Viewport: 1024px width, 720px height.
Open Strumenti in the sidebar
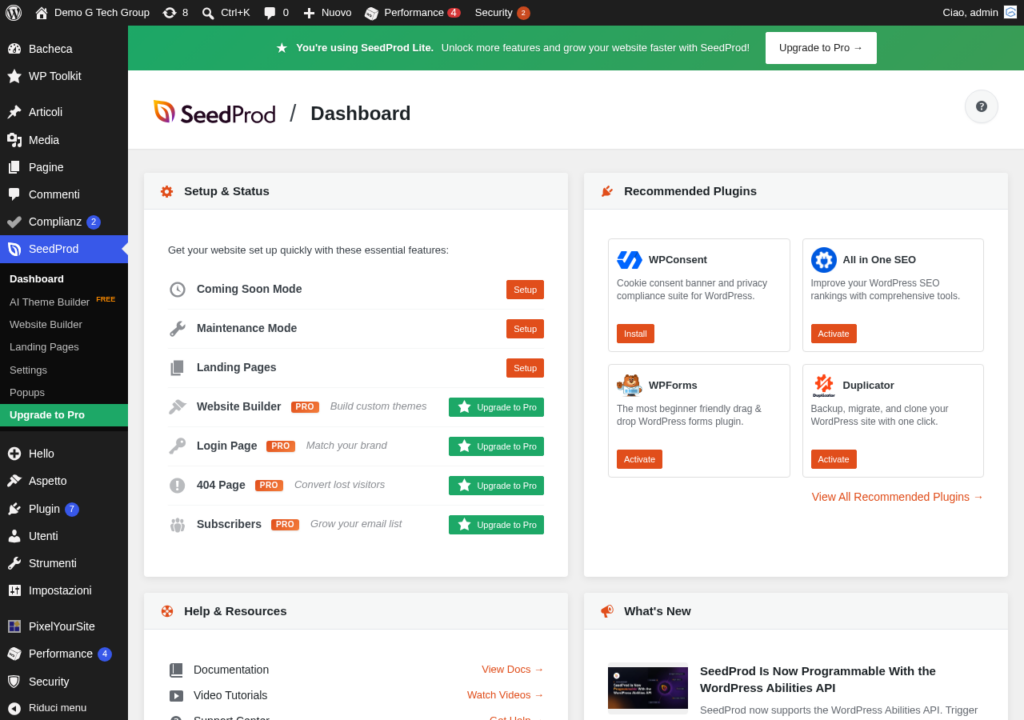click(x=64, y=563)
